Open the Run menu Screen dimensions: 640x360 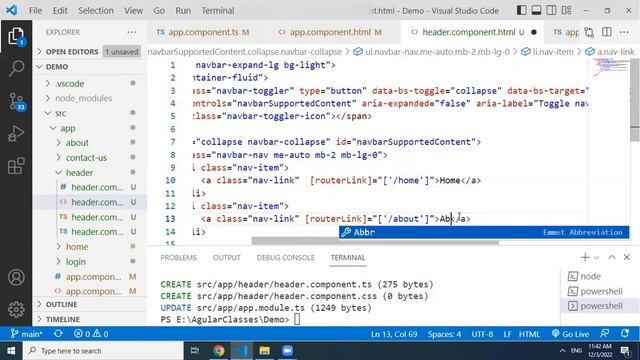point(183,11)
